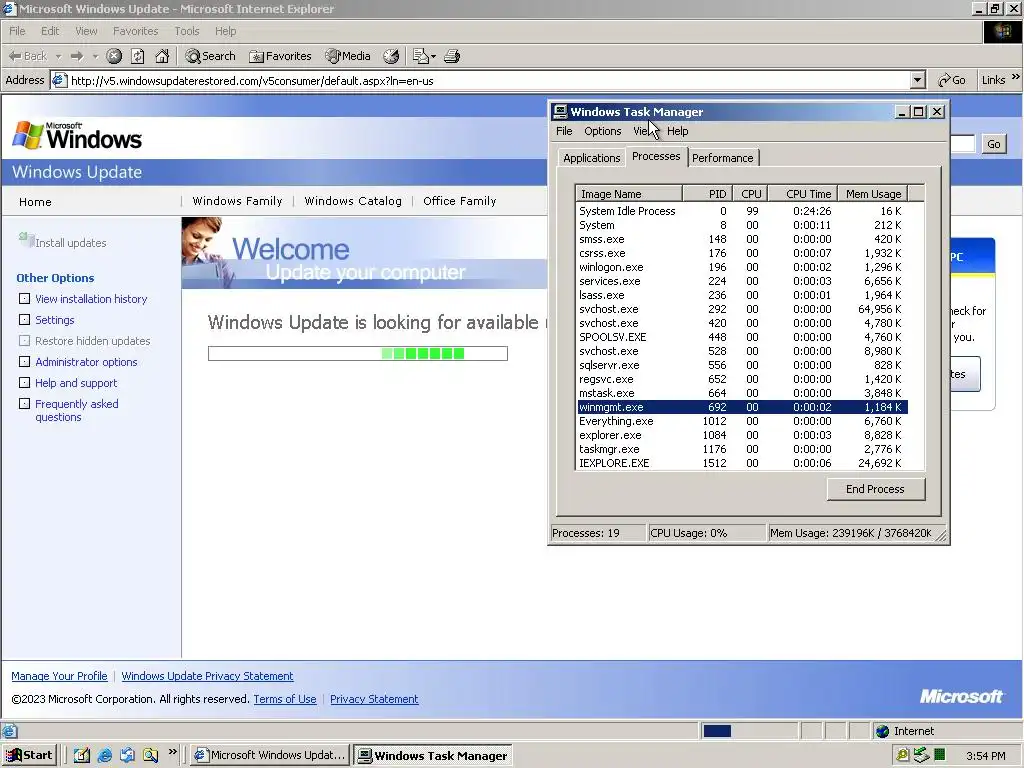Open View installation history link
The width and height of the screenshot is (1024, 768).
point(91,298)
